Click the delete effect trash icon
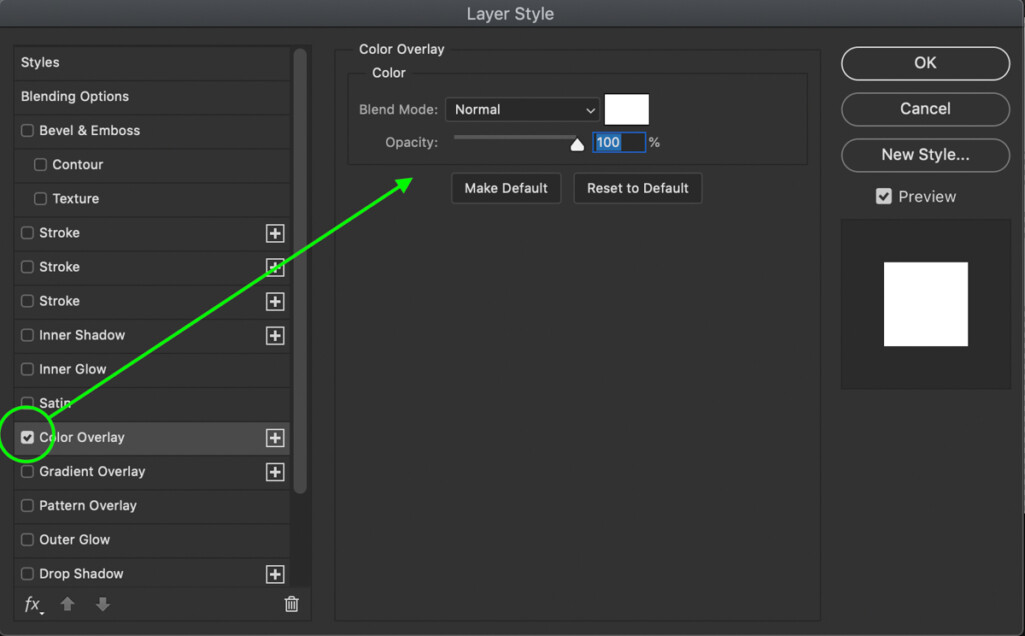1025x636 pixels. click(291, 604)
